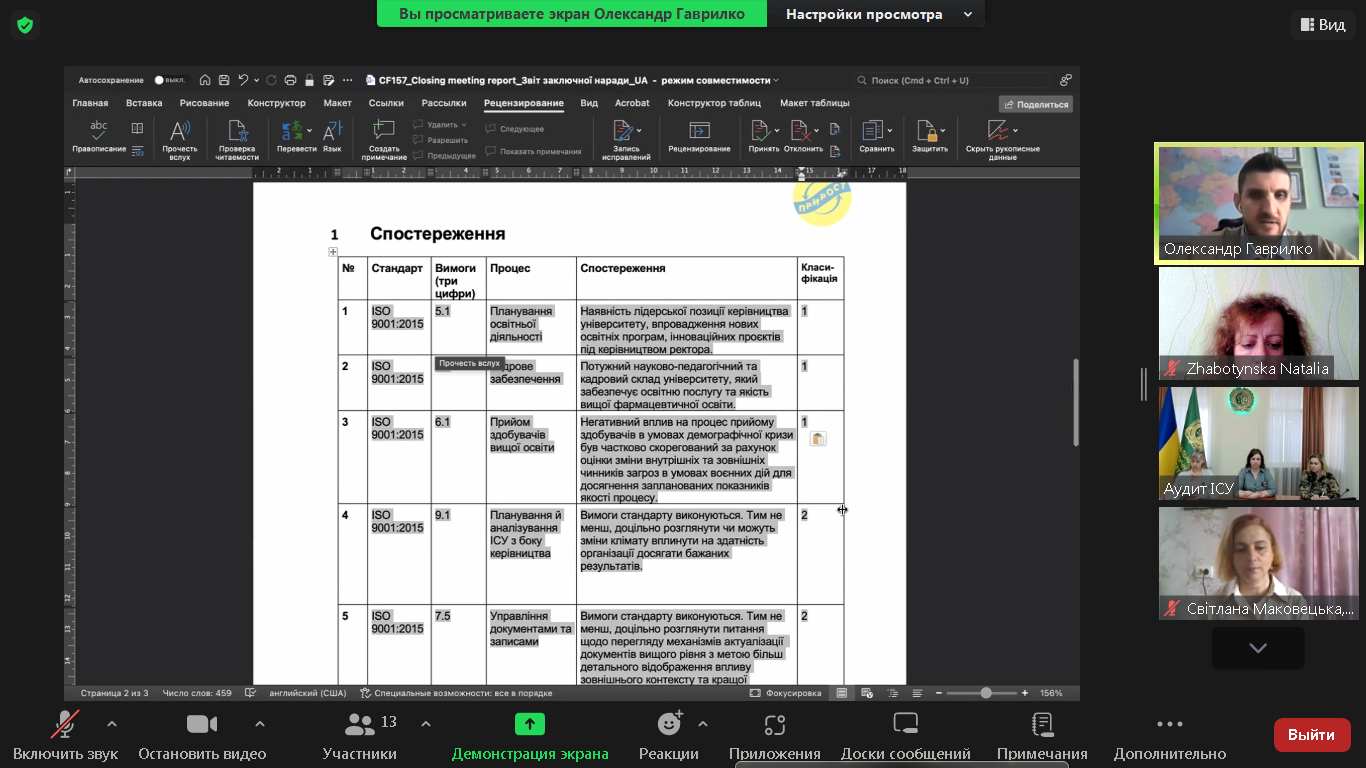Click the paste options icon in table
This screenshot has height=768, width=1366.
(818, 439)
